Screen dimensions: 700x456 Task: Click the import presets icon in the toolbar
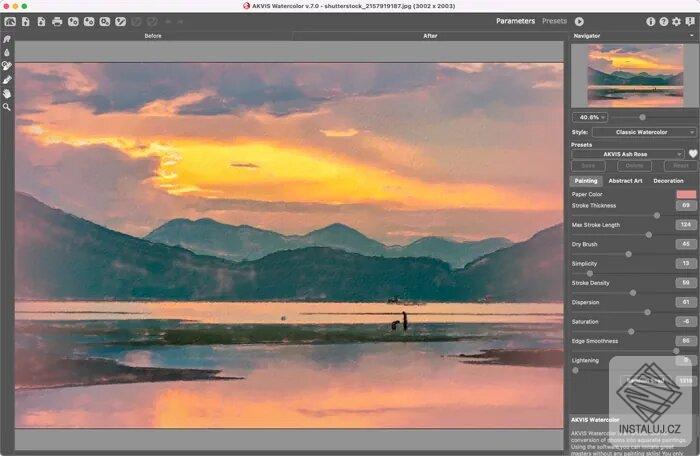point(73,21)
